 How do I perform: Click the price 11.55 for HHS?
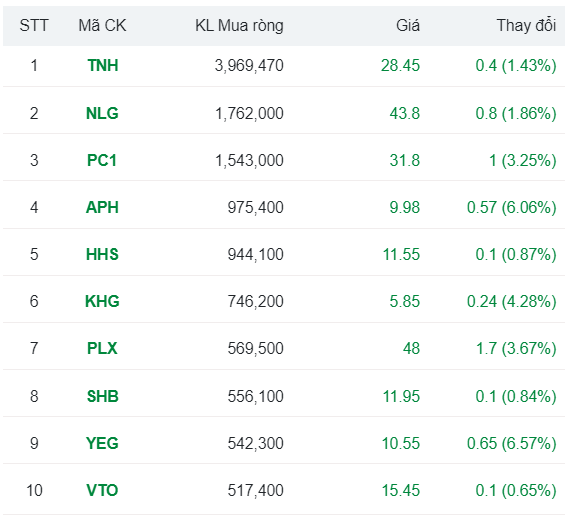[x=401, y=255]
